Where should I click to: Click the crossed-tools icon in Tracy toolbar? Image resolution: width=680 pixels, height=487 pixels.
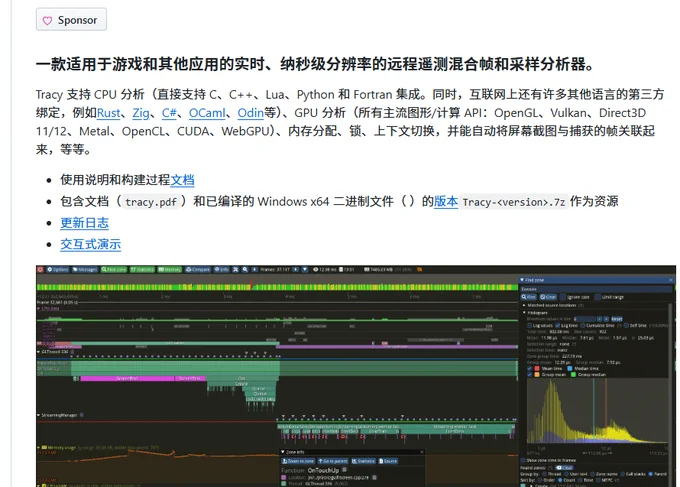[x=235, y=269]
